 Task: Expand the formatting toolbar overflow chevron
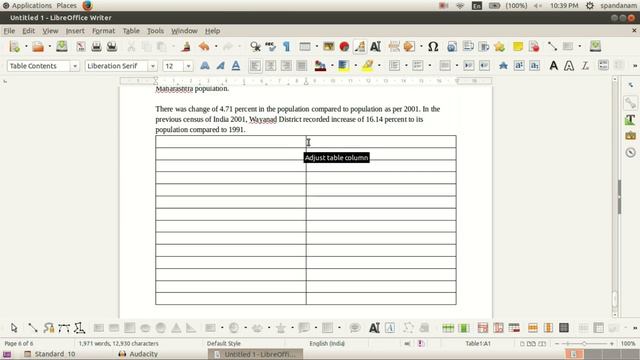click(x=635, y=66)
